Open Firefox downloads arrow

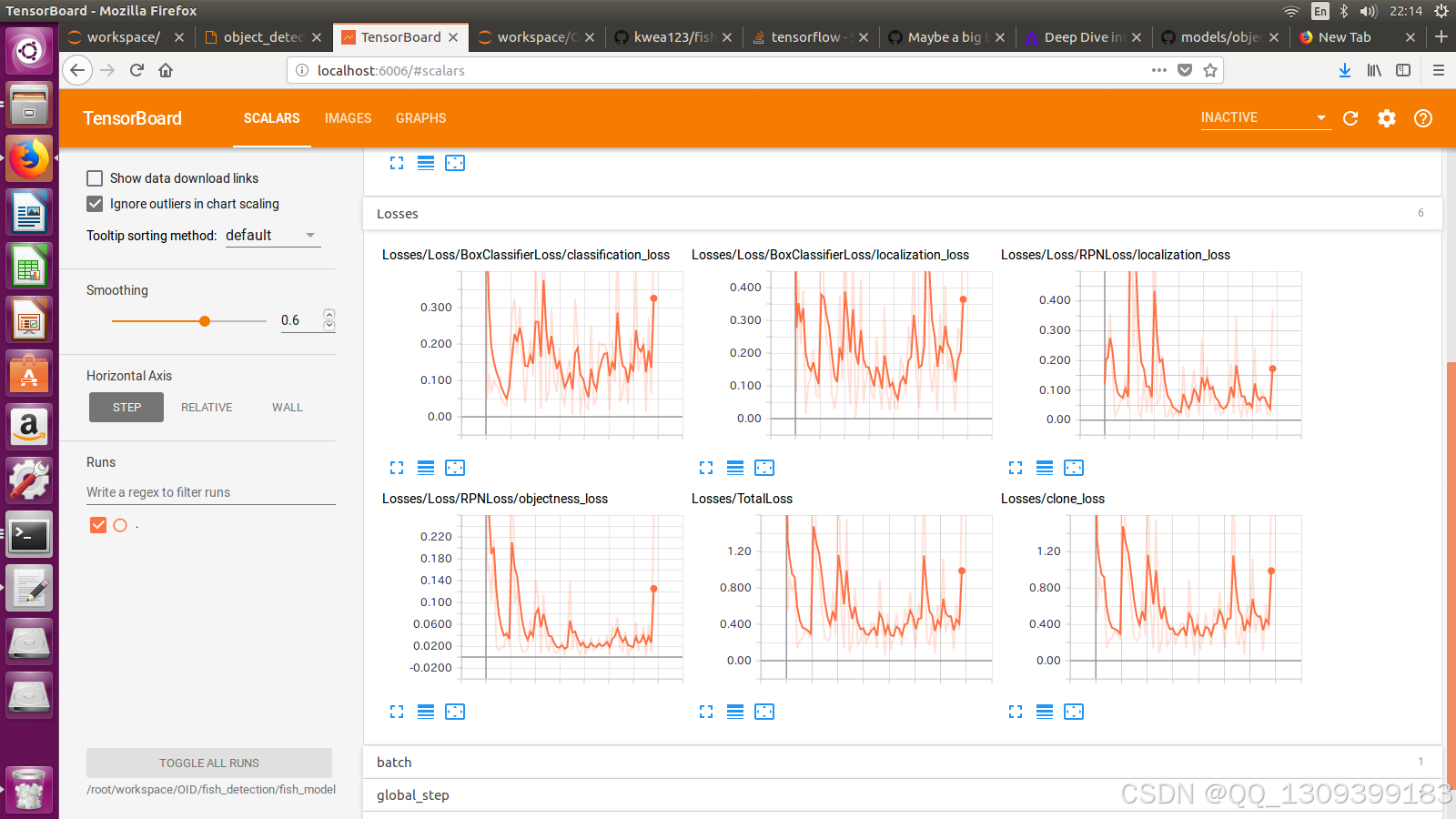(1345, 70)
